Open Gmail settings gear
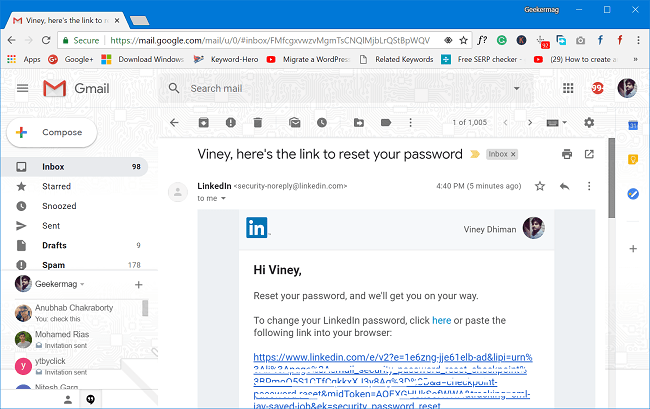The height and width of the screenshot is (409, 650). coord(589,123)
